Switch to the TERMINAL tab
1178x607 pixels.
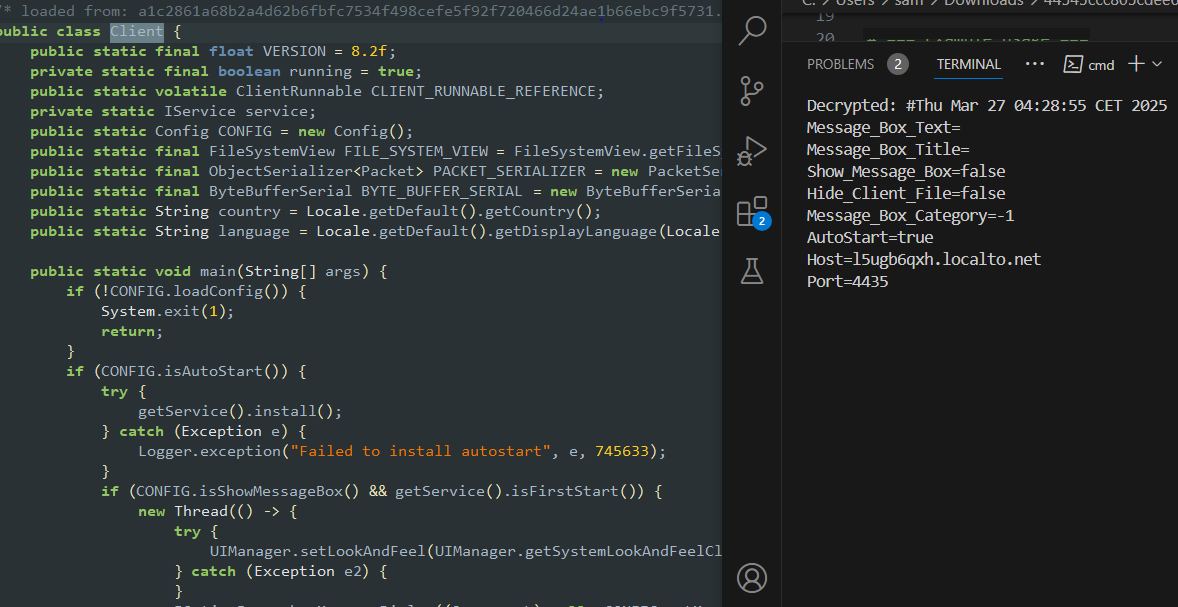pyautogui.click(x=968, y=65)
